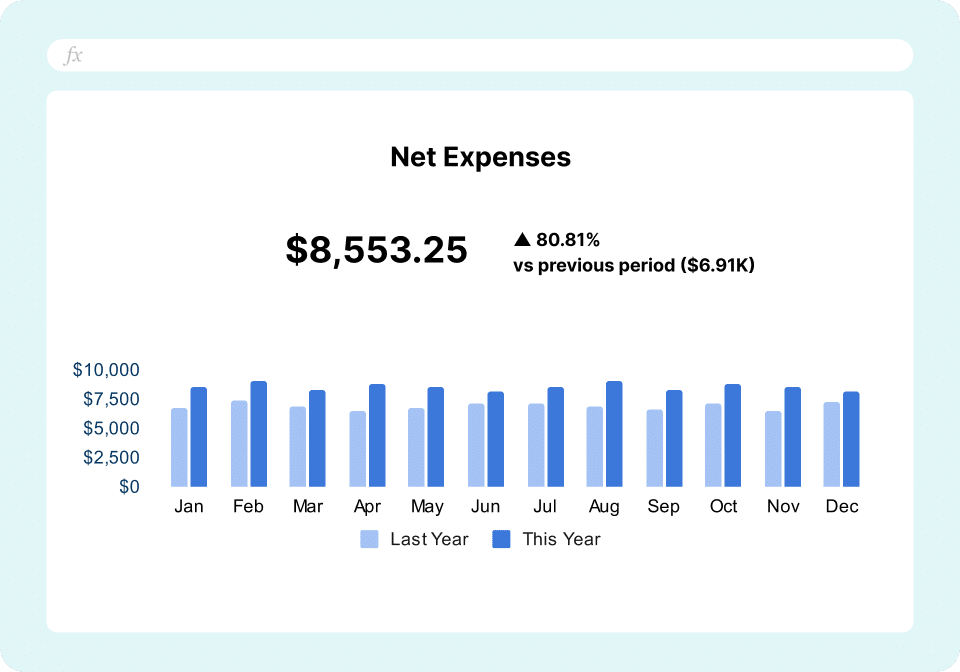Click the $0 axis label

(129, 487)
